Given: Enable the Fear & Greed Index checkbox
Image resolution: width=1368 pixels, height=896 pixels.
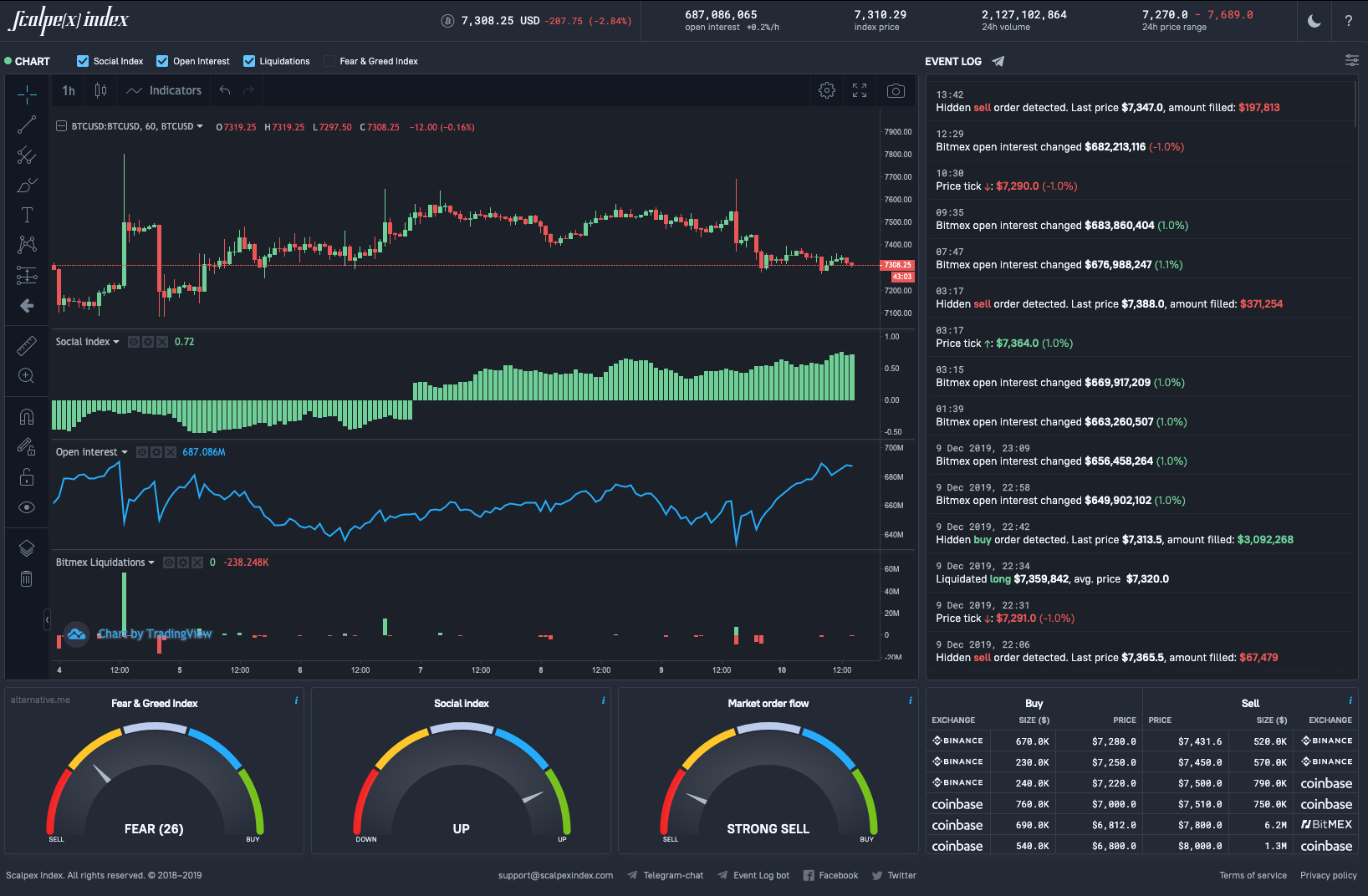Looking at the screenshot, I should (329, 61).
